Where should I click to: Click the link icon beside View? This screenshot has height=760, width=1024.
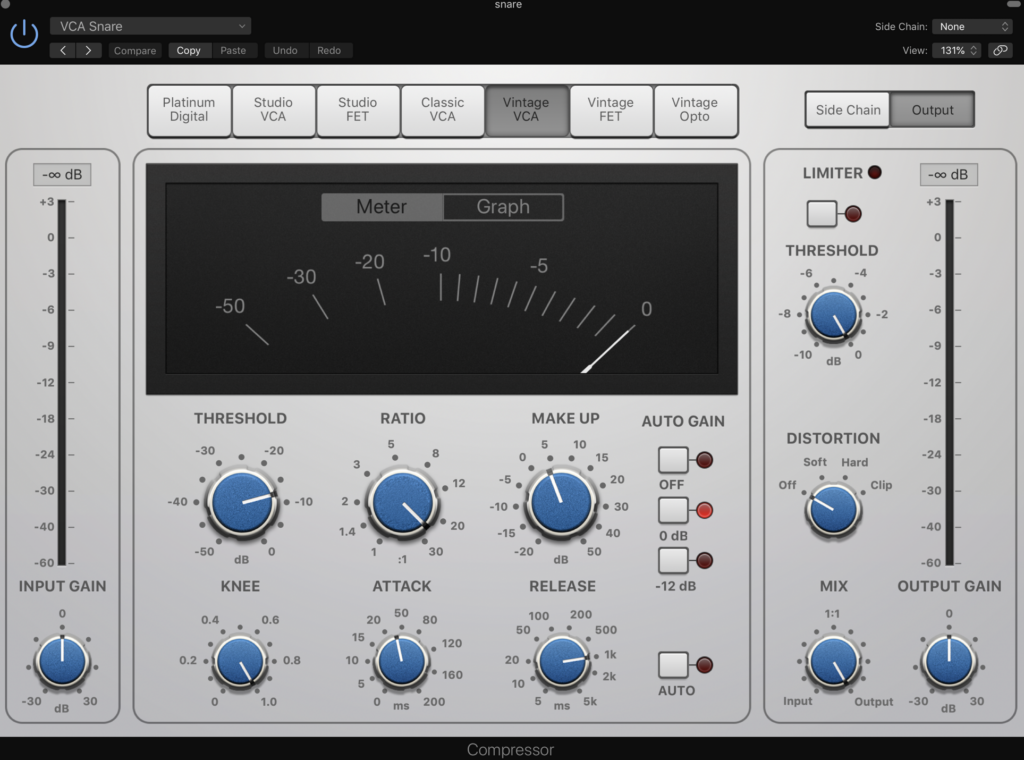pos(1000,50)
